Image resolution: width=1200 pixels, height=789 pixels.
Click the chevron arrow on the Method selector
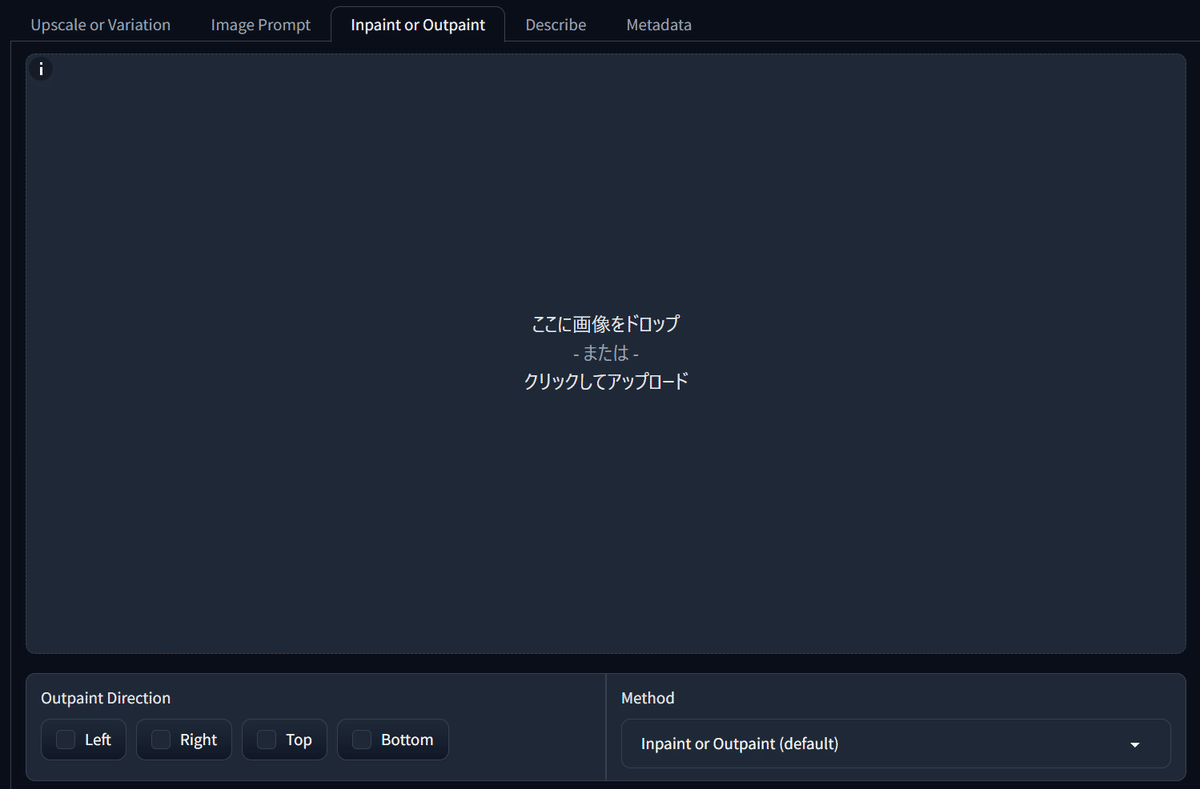(x=1134, y=744)
